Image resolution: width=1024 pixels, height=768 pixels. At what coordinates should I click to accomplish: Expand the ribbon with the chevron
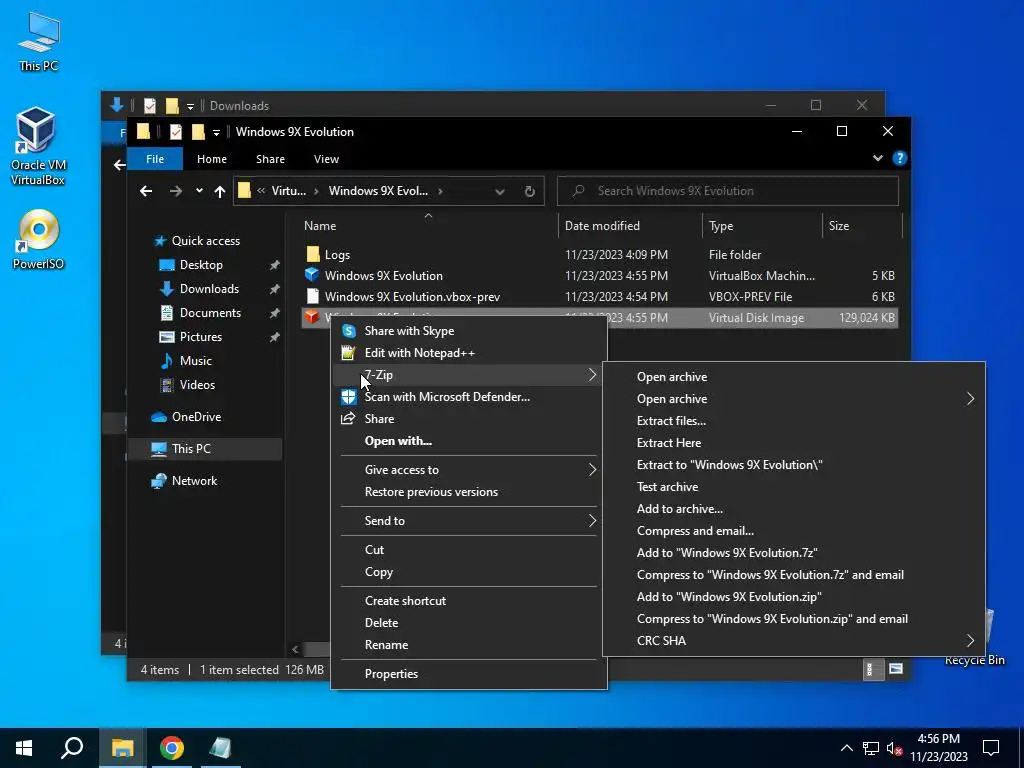coord(878,159)
